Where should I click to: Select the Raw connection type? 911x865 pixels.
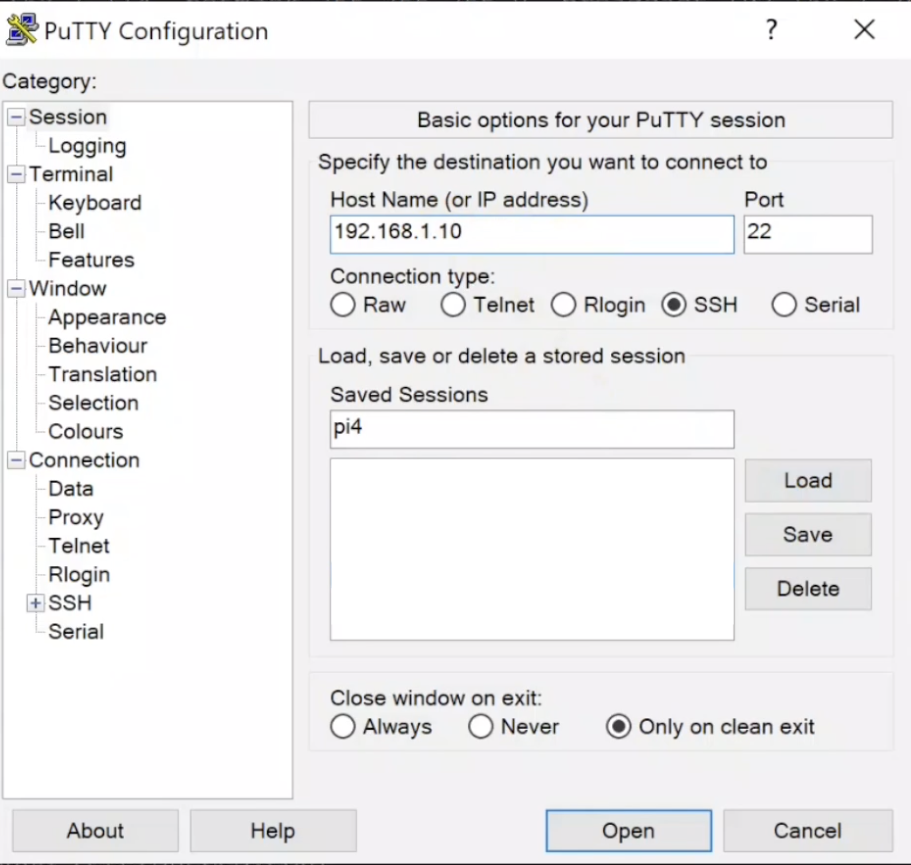click(343, 306)
